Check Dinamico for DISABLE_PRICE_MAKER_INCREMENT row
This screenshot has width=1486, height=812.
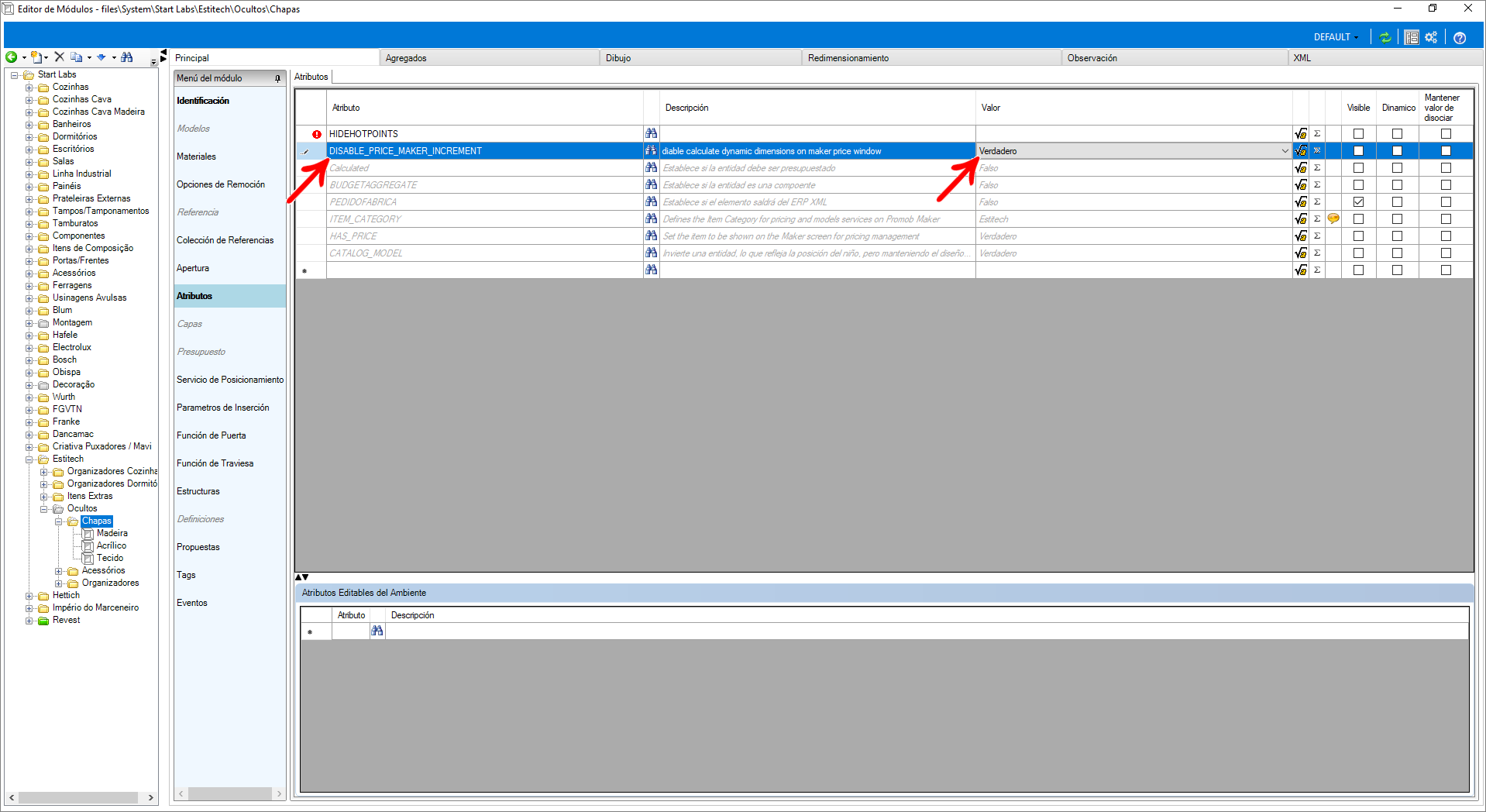[1397, 151]
